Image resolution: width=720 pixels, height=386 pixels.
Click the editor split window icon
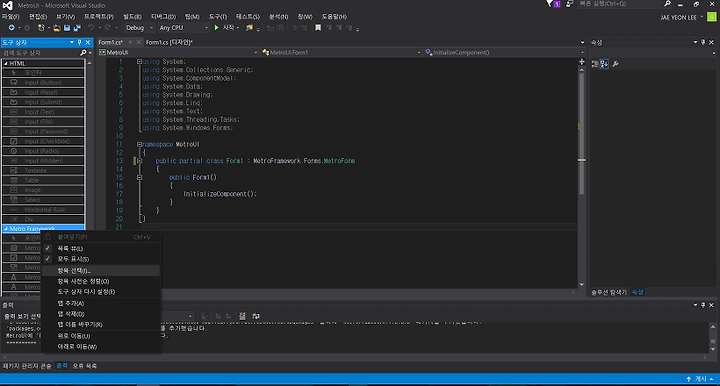point(582,62)
